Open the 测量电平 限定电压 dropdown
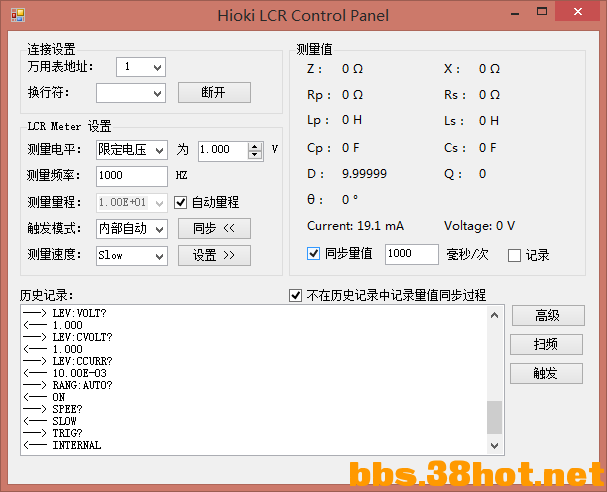This screenshot has height=492, width=607. 132,150
